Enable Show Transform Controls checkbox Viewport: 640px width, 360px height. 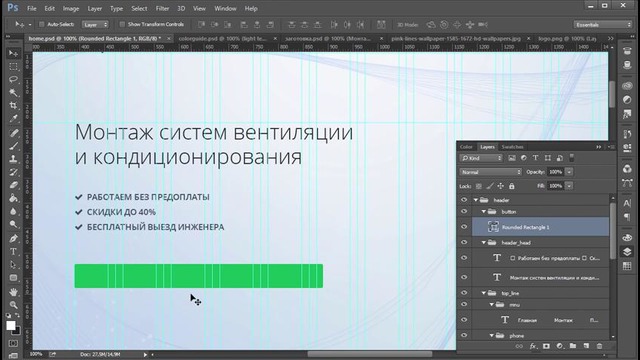click(122, 24)
